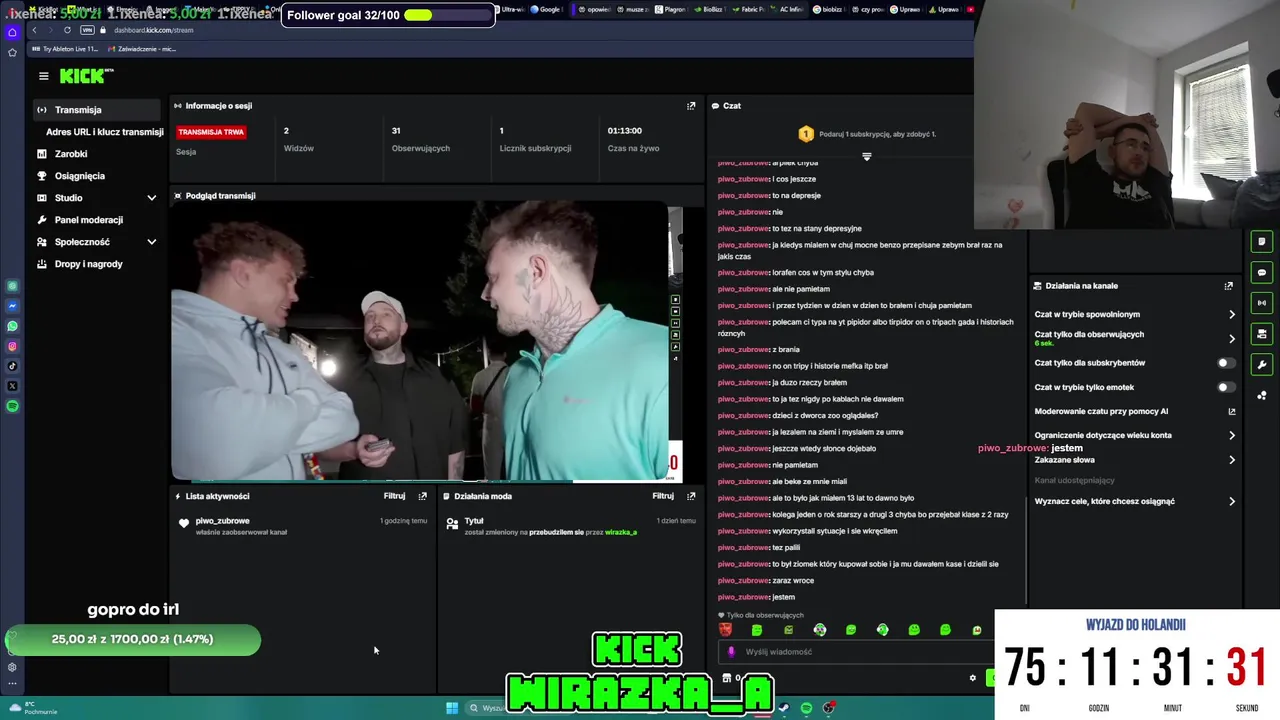Open Ograniczenie dotyczące wieku konta
The height and width of the screenshot is (720, 1280).
(1134, 436)
